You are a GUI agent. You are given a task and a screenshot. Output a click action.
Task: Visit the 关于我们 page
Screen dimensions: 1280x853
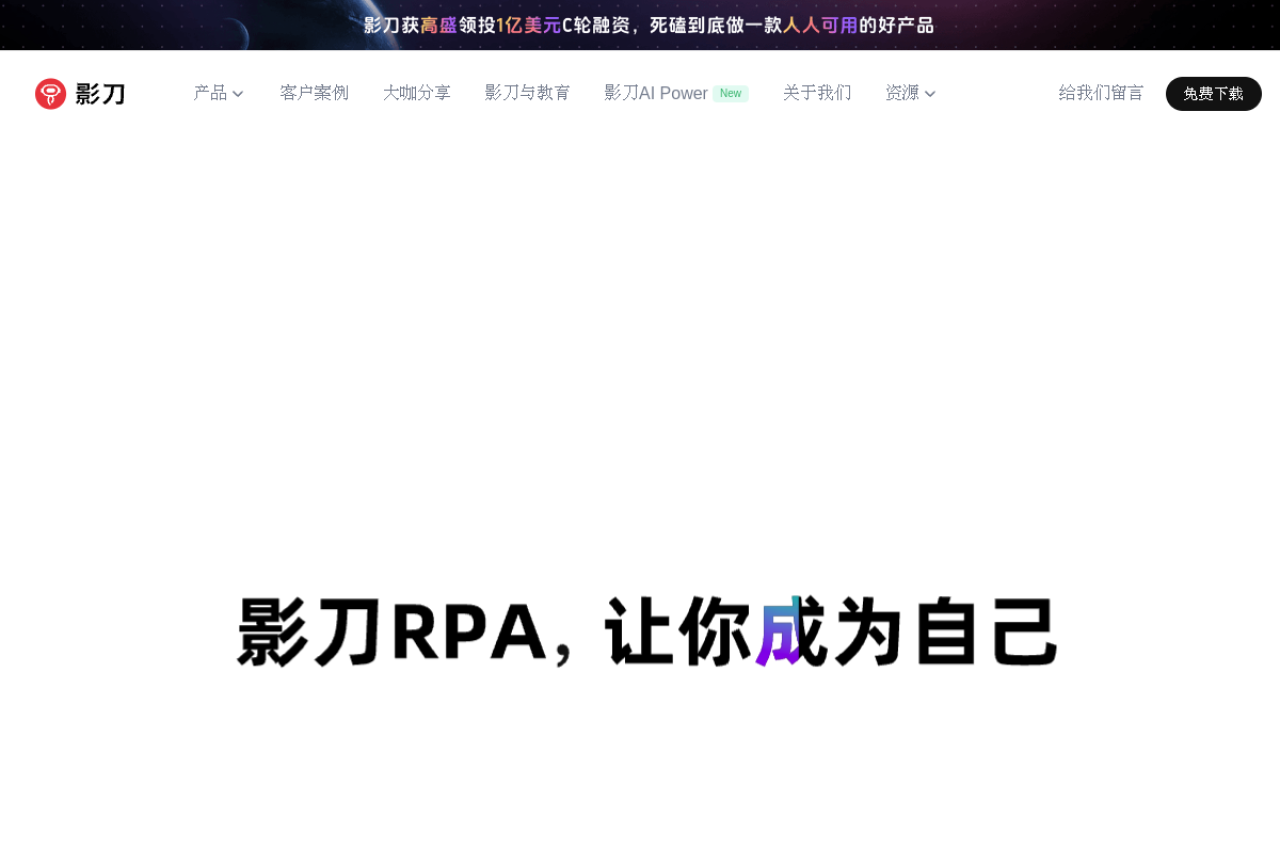(817, 93)
